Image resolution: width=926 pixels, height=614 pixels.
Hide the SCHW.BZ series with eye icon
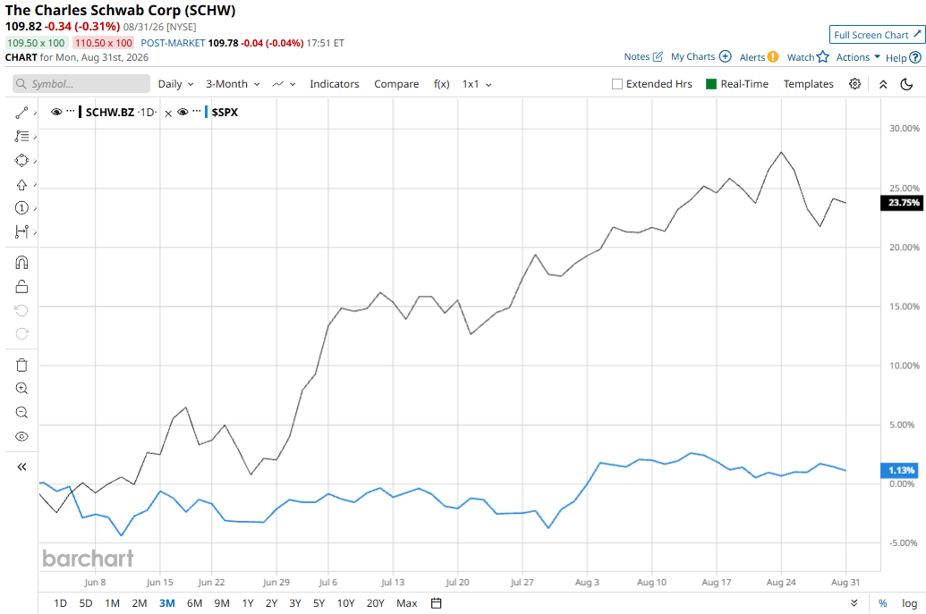(57, 112)
